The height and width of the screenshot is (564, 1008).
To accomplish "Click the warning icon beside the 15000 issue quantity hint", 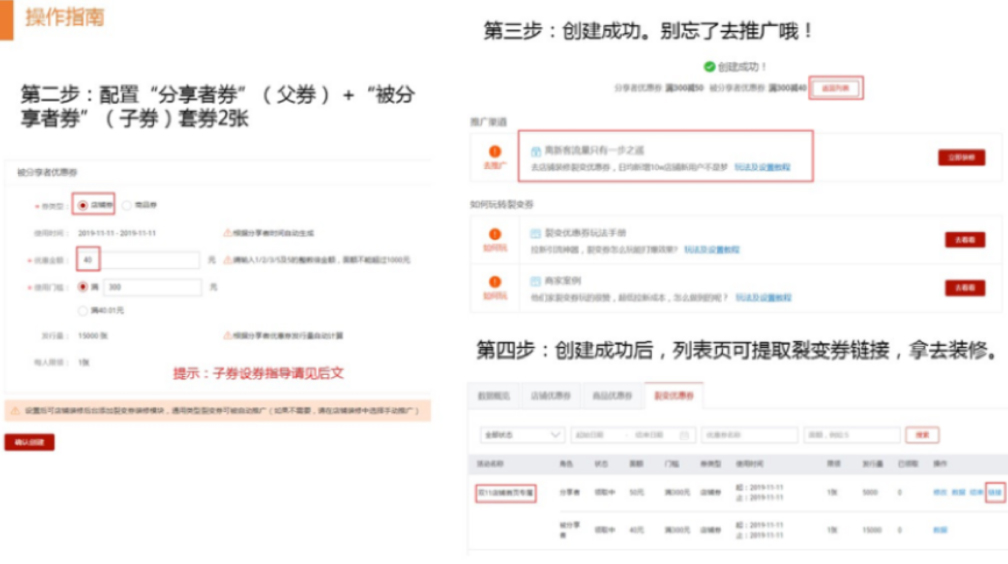I will point(227,336).
